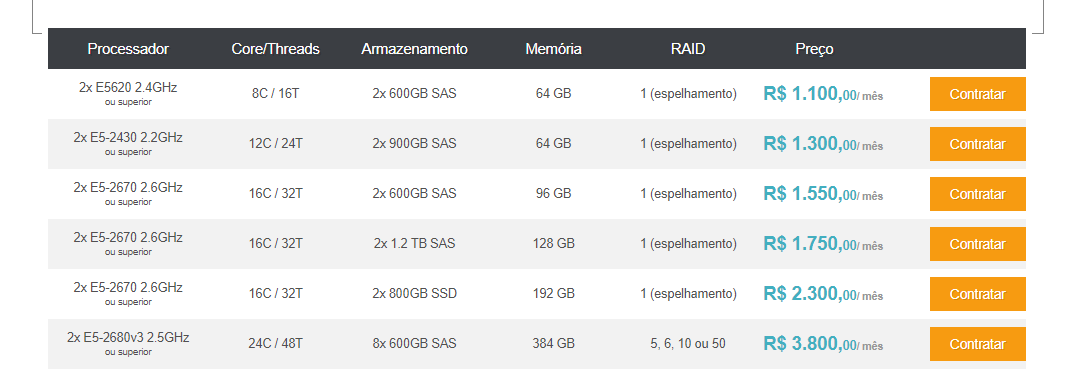Click the Preço column header

point(814,49)
